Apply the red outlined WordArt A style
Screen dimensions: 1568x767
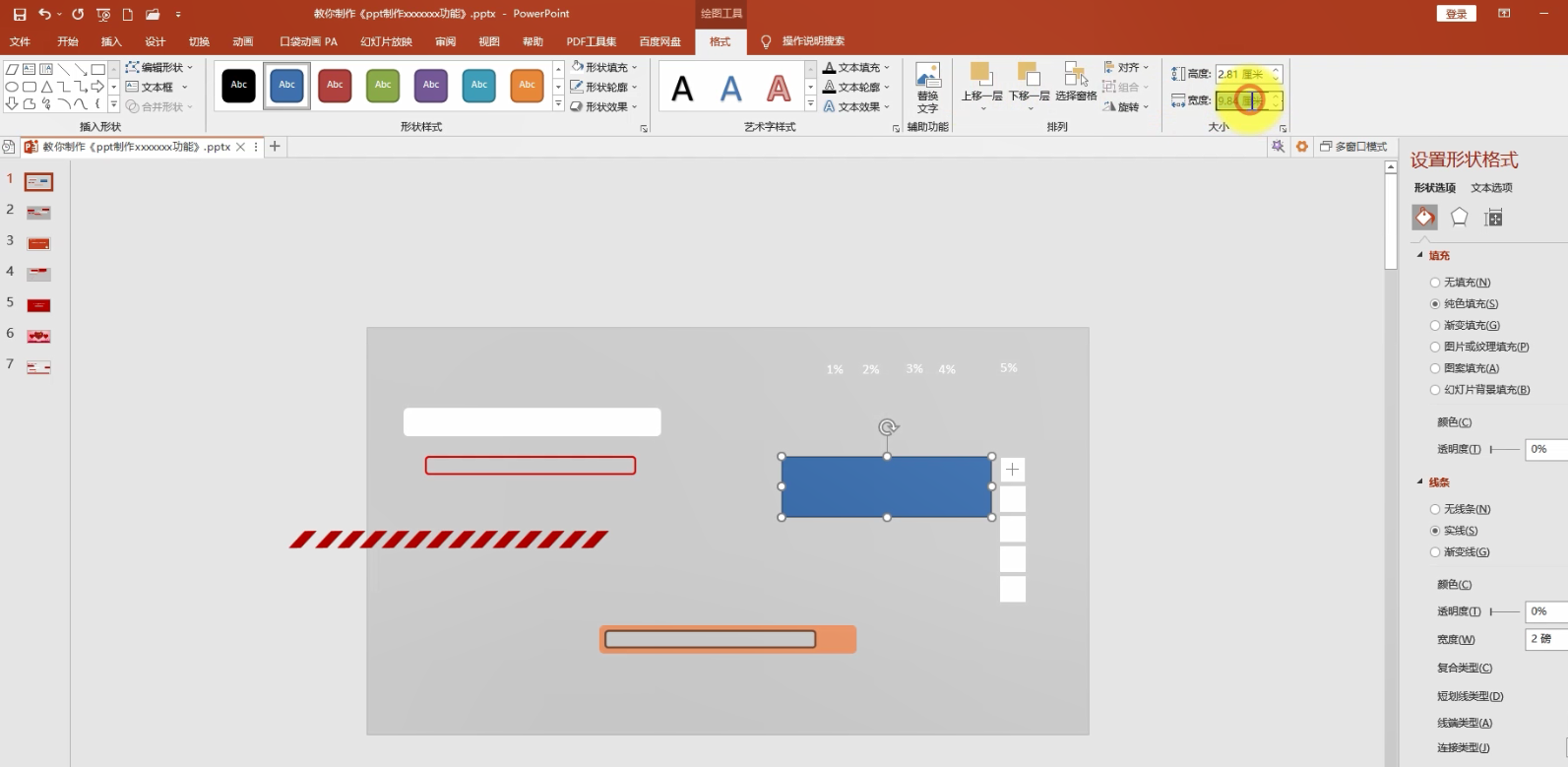(x=779, y=89)
